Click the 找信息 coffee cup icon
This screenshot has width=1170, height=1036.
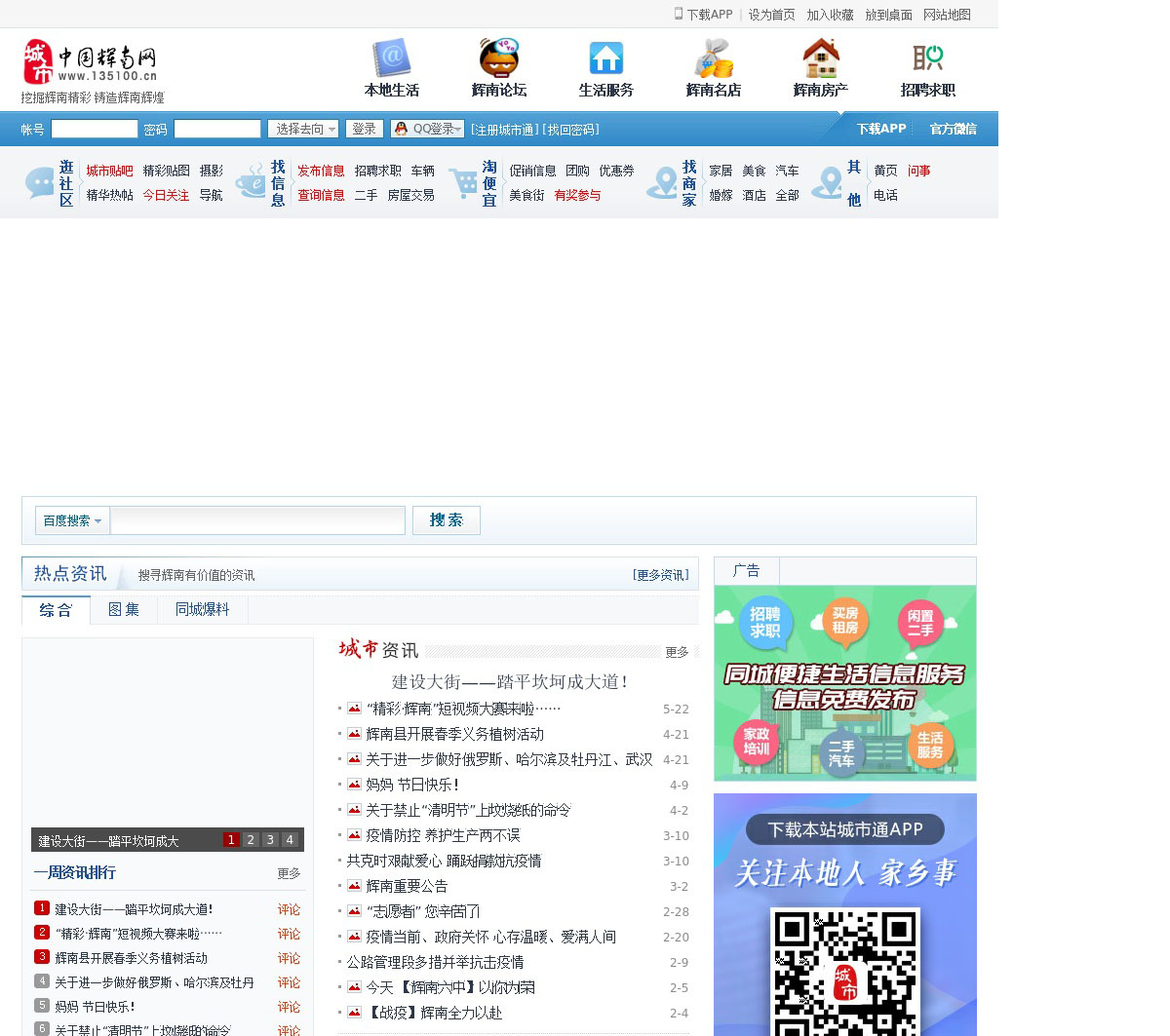[x=251, y=182]
